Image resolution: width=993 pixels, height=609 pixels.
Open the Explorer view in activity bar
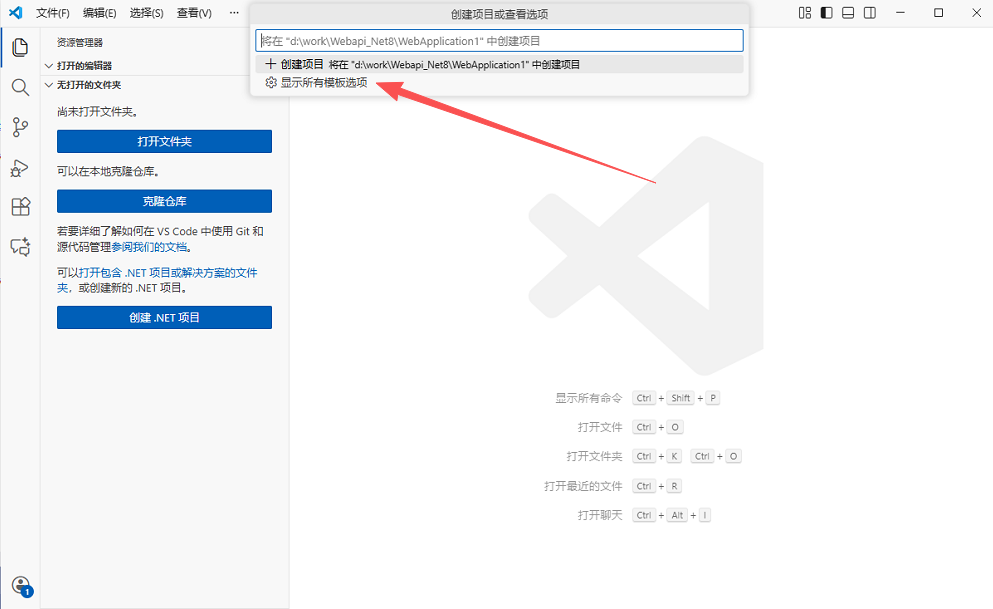tap(20, 47)
